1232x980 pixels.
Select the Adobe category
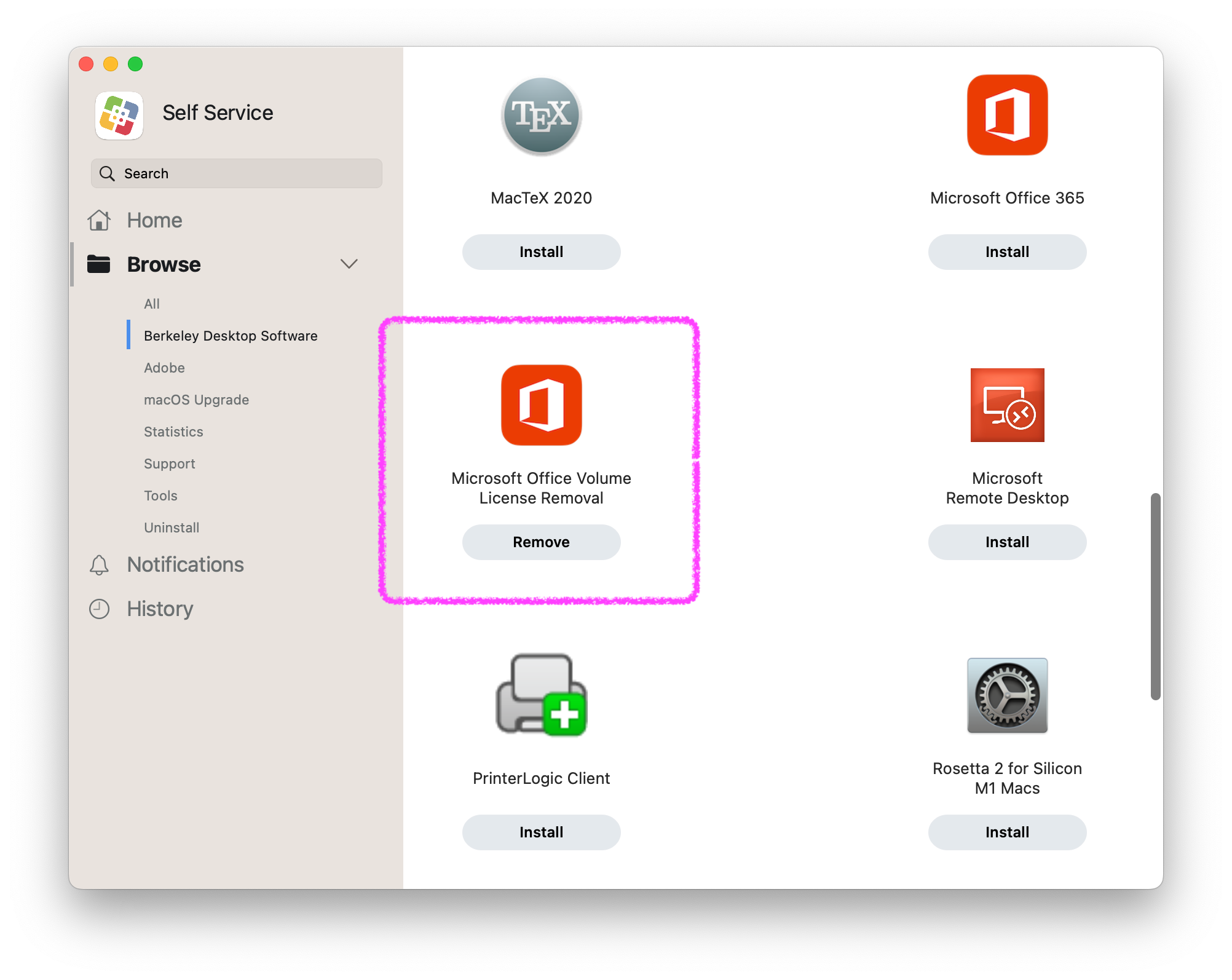164,368
